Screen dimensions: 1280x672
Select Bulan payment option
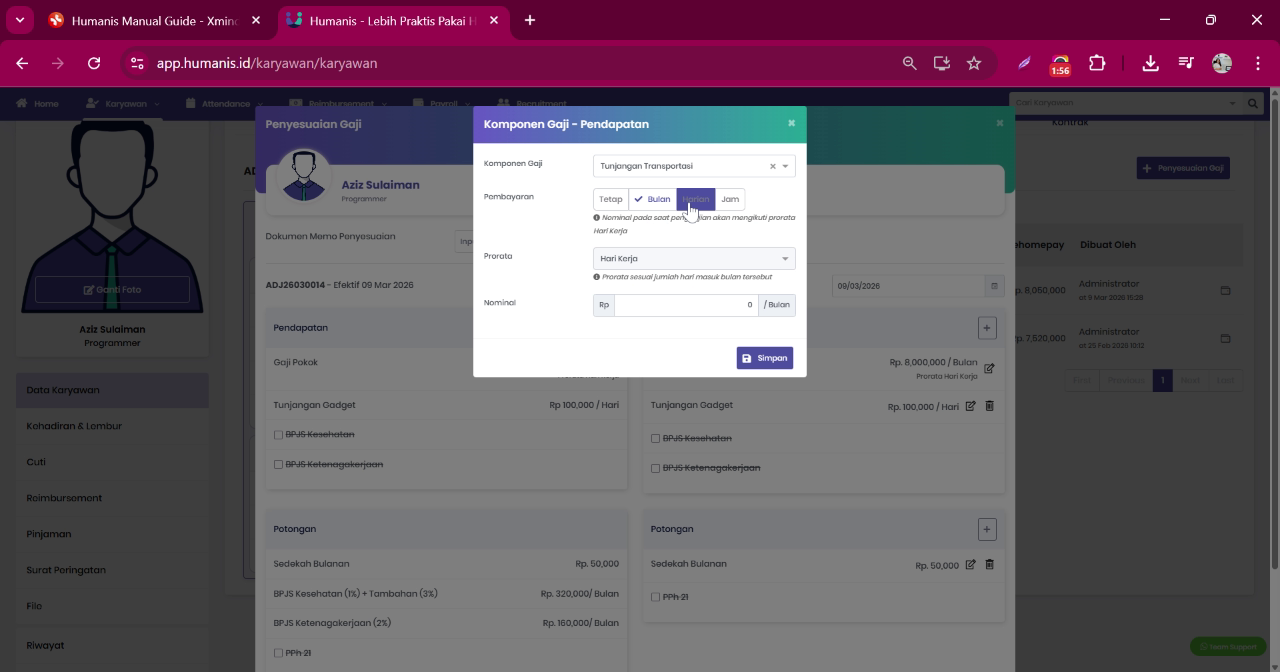[x=652, y=199]
